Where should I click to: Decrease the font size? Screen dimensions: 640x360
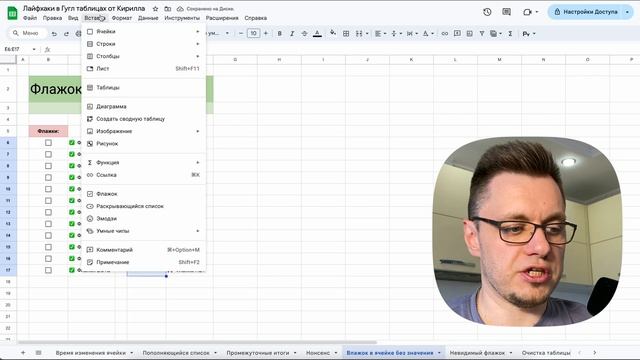pos(241,33)
